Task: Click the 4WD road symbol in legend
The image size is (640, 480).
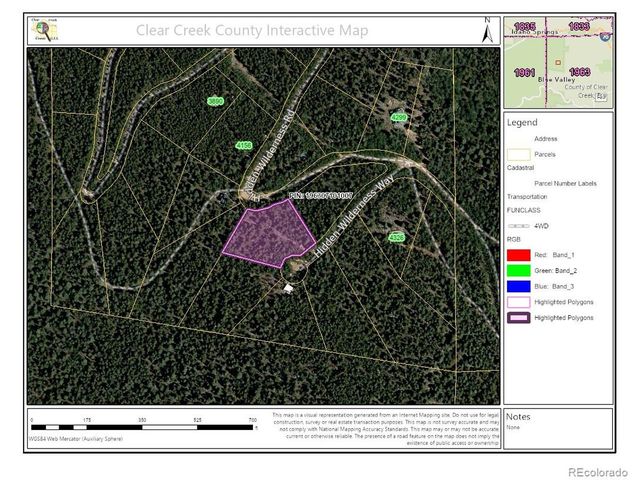Action: [519, 226]
